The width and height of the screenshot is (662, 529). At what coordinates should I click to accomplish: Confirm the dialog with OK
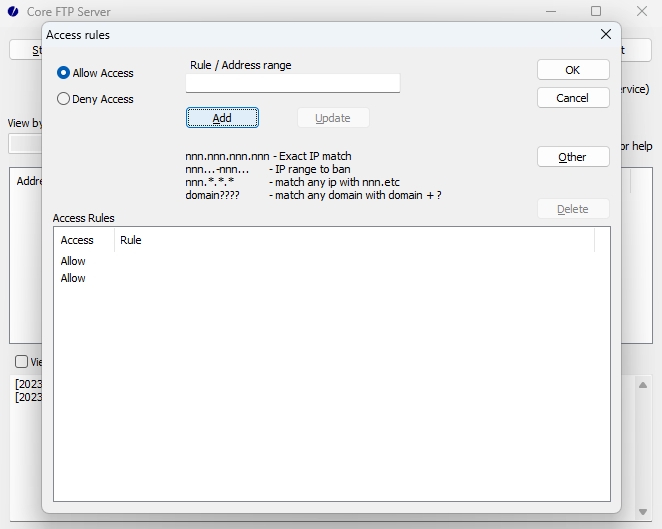573,70
